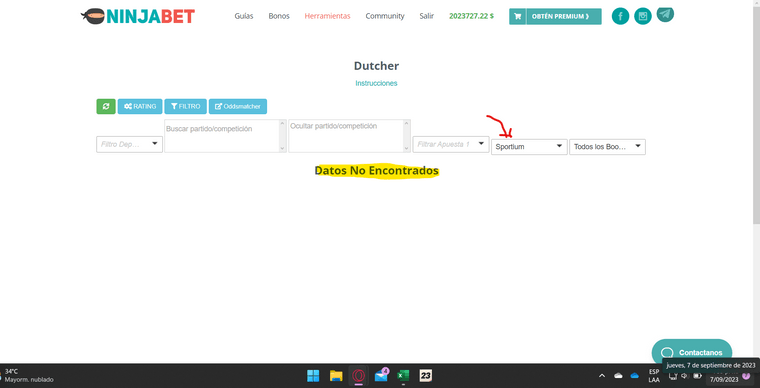The width and height of the screenshot is (760, 388).
Task: Open Excel from the taskbar
Action: click(x=403, y=376)
